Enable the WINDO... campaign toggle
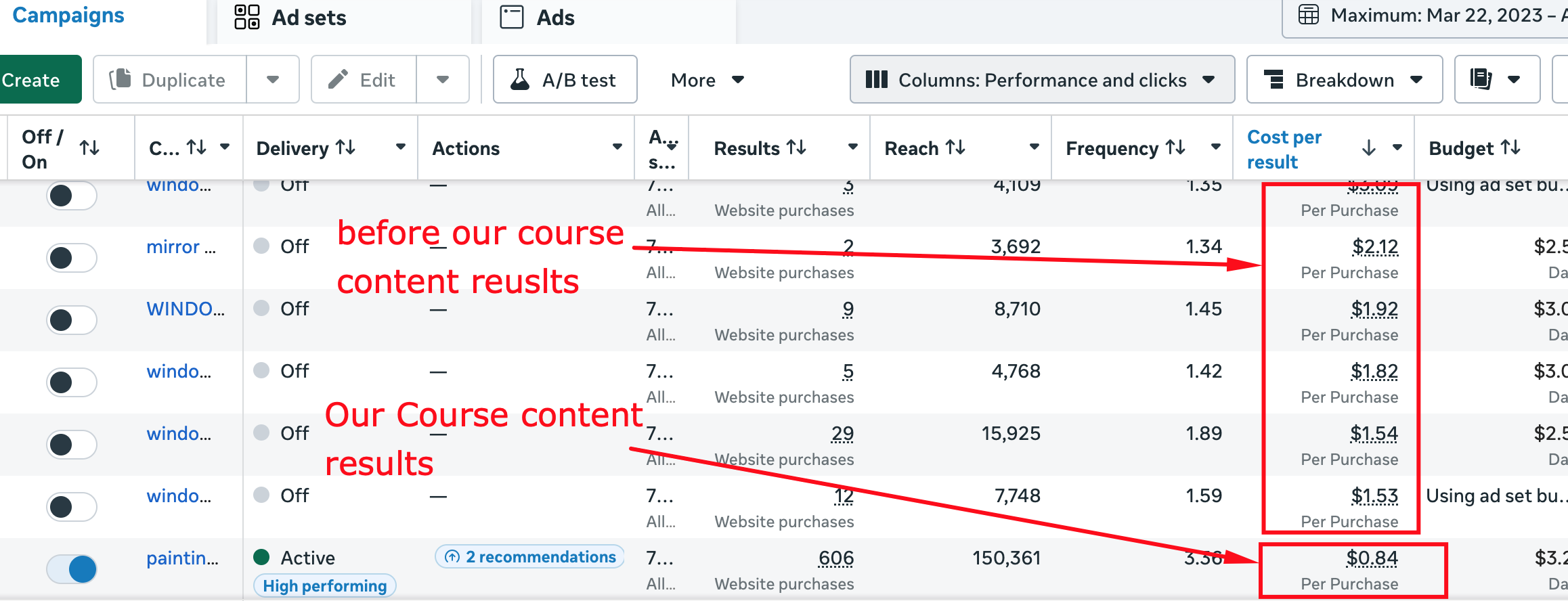 coord(72,320)
